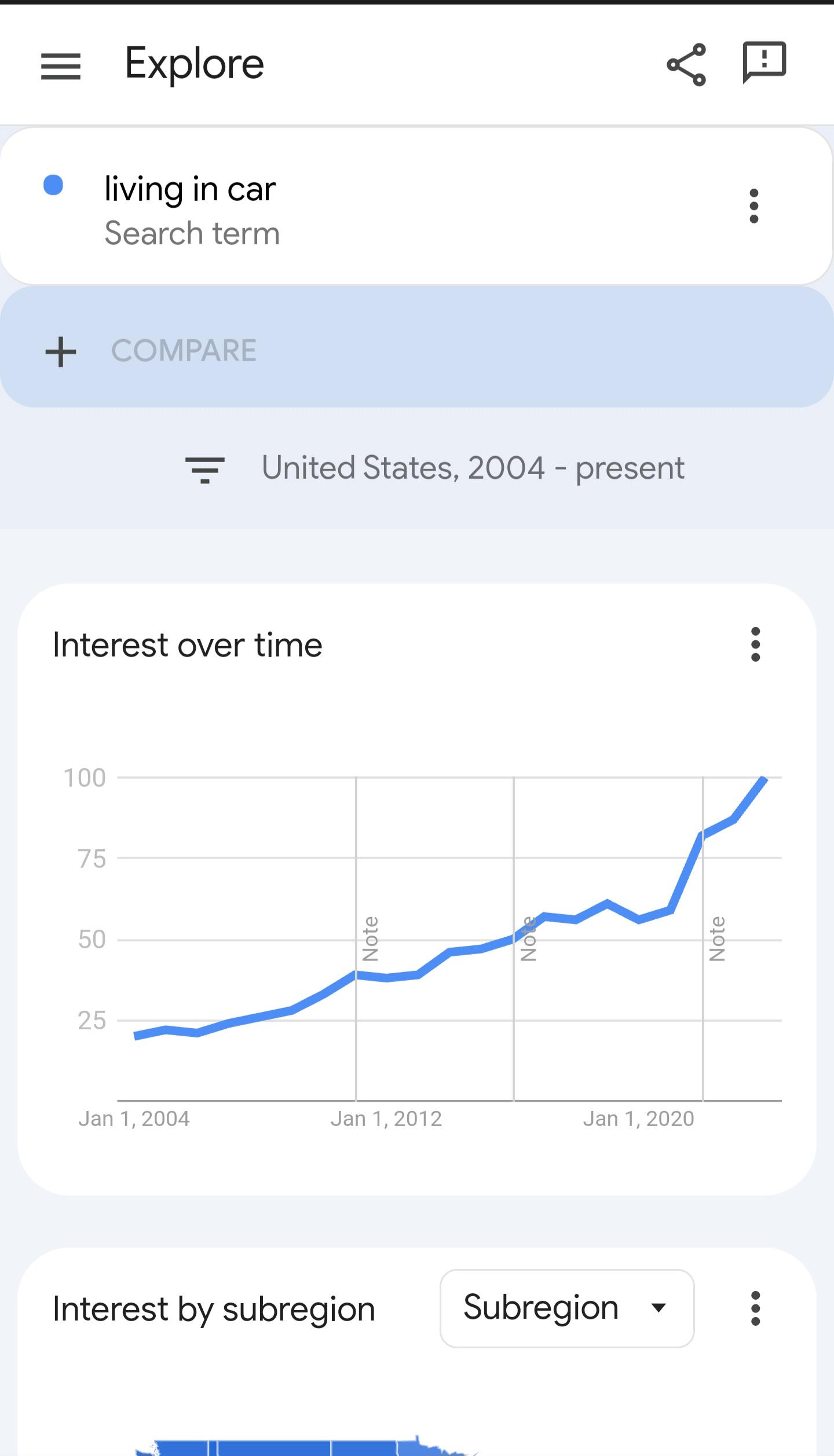Screen dimensions: 834x1456
Task: Open 'United States, 2004 - present' filters
Action: click(x=472, y=468)
